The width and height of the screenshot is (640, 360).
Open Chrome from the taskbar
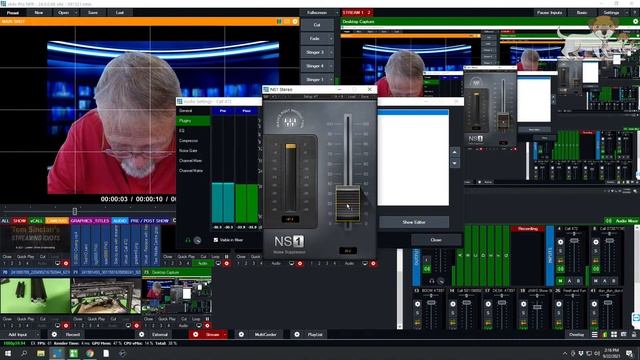pyautogui.click(x=90, y=353)
